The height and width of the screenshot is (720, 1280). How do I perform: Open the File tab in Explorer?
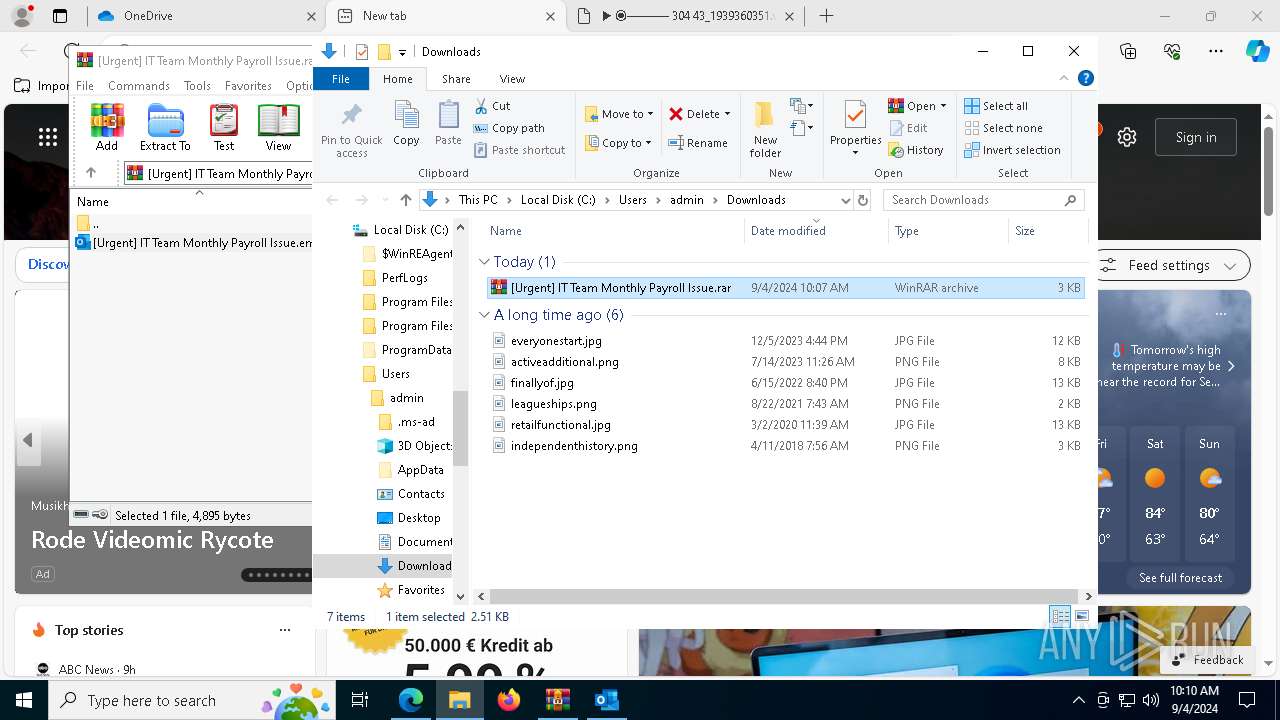click(x=341, y=79)
